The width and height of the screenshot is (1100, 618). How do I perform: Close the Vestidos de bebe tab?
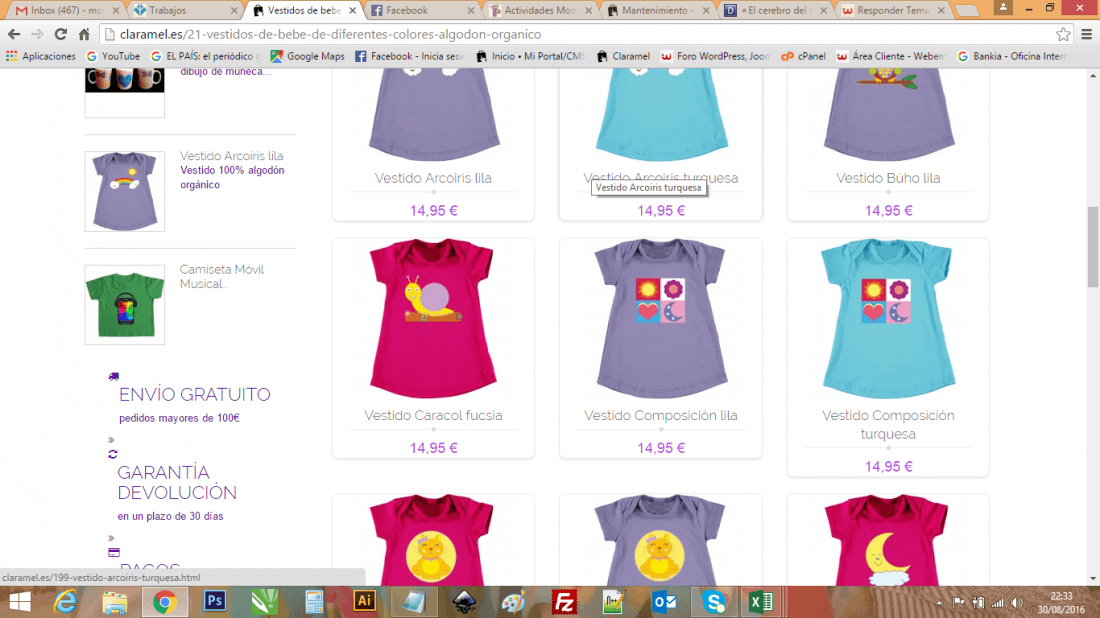pos(353,11)
